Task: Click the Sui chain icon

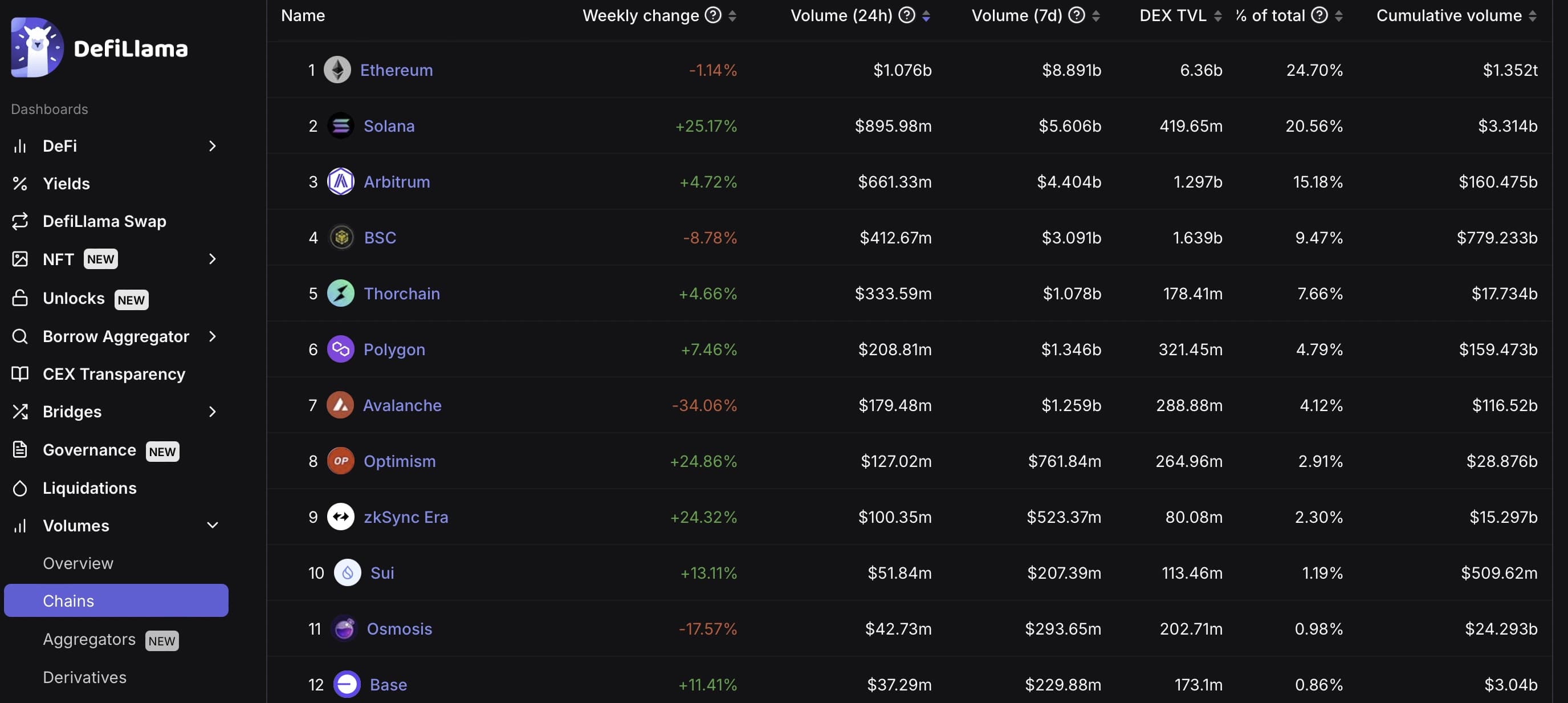Action: [x=348, y=573]
